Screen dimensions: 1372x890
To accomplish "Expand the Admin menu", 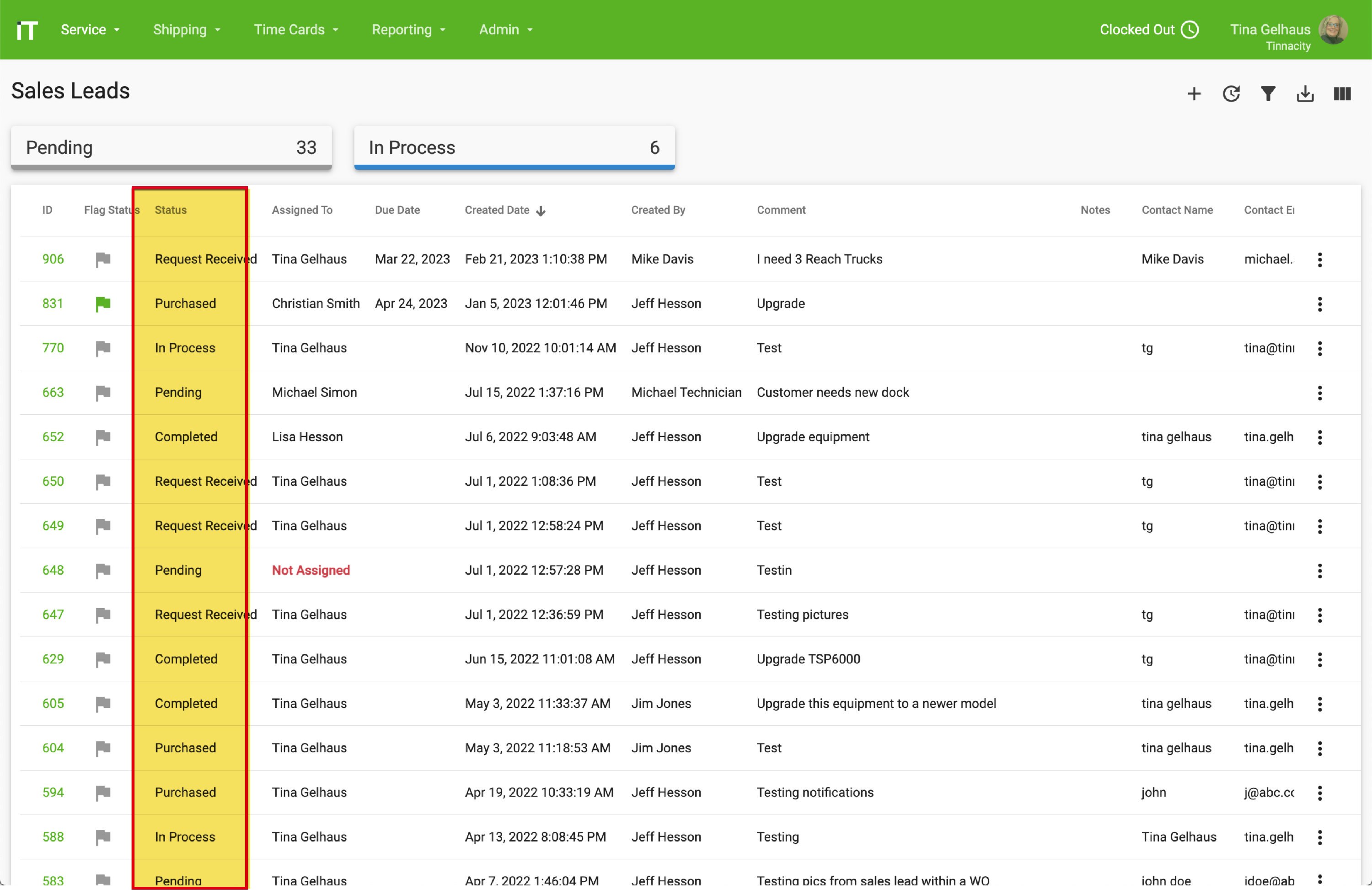I will pos(505,29).
